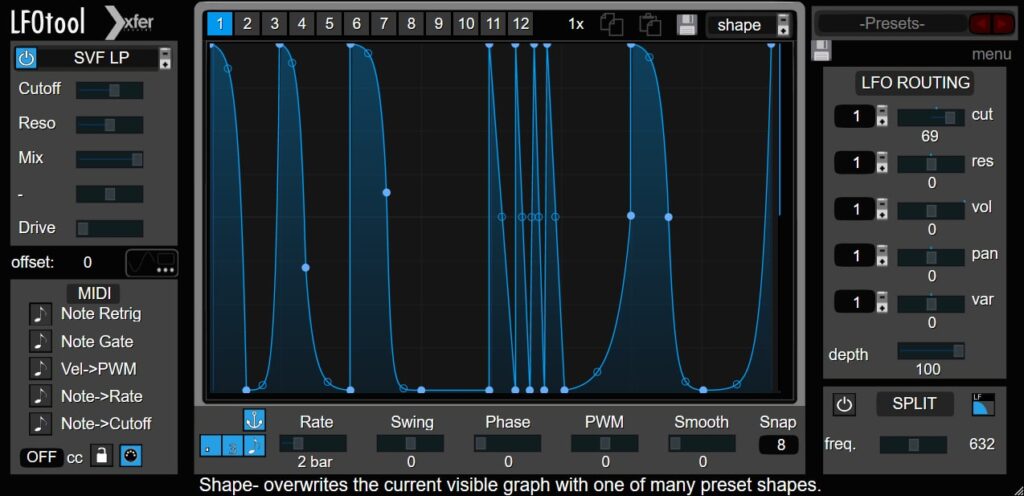Open the var LFO number dropdown arrows
1024x496 pixels.
coord(882,302)
